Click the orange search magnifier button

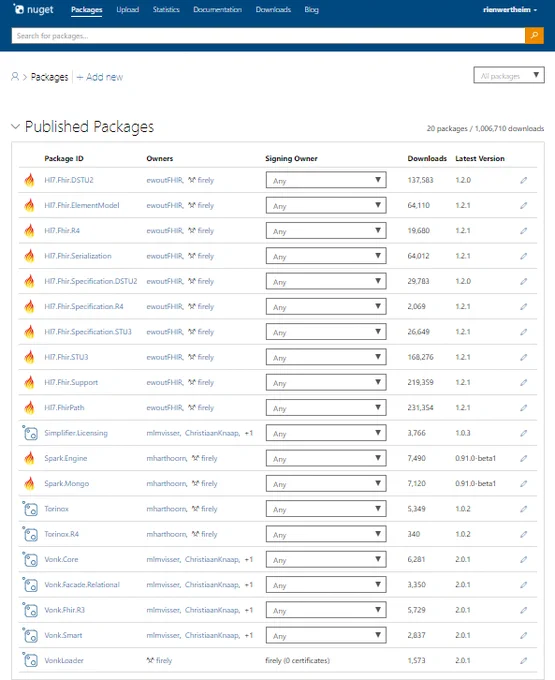pyautogui.click(x=534, y=36)
